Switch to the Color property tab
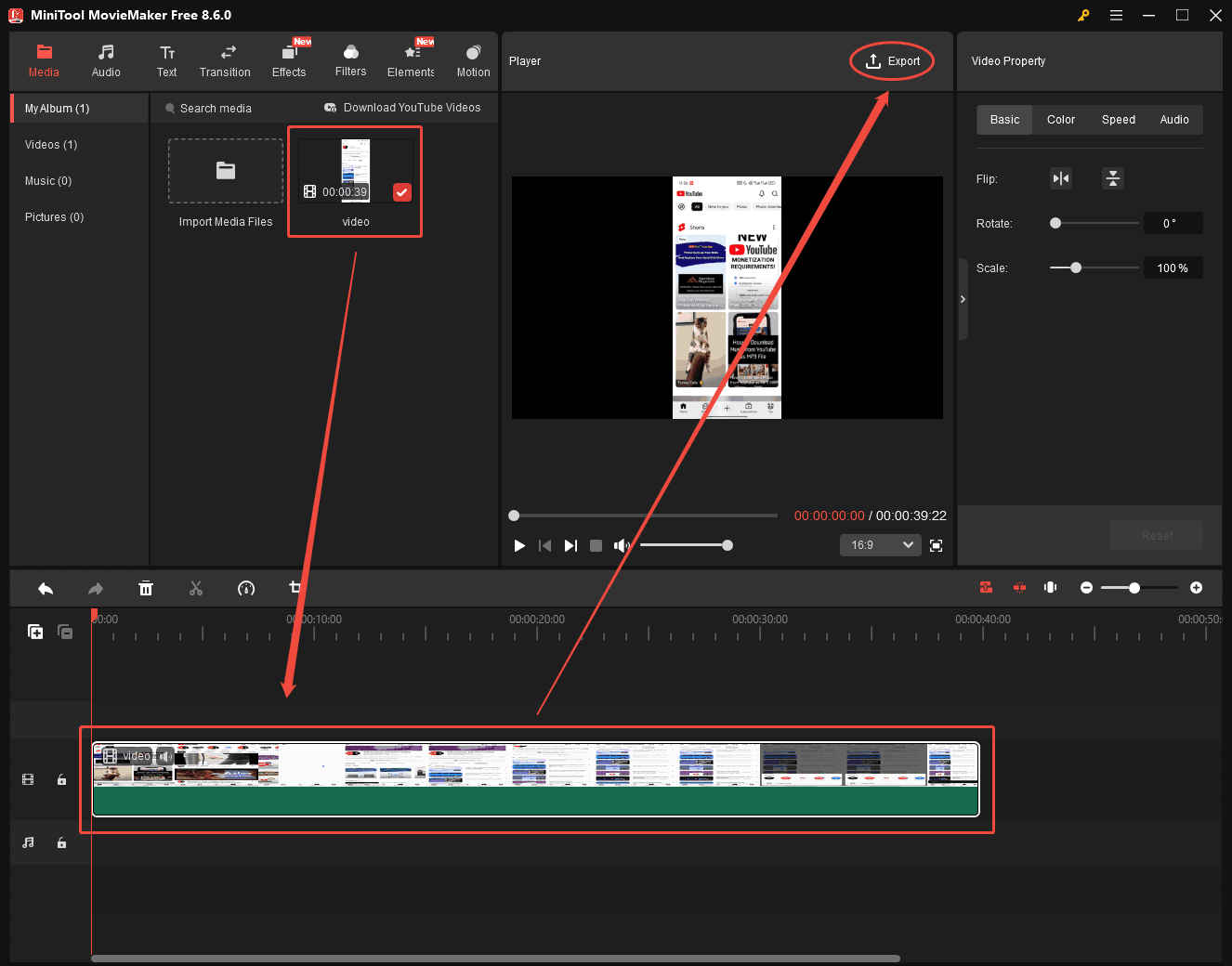 (x=1061, y=120)
